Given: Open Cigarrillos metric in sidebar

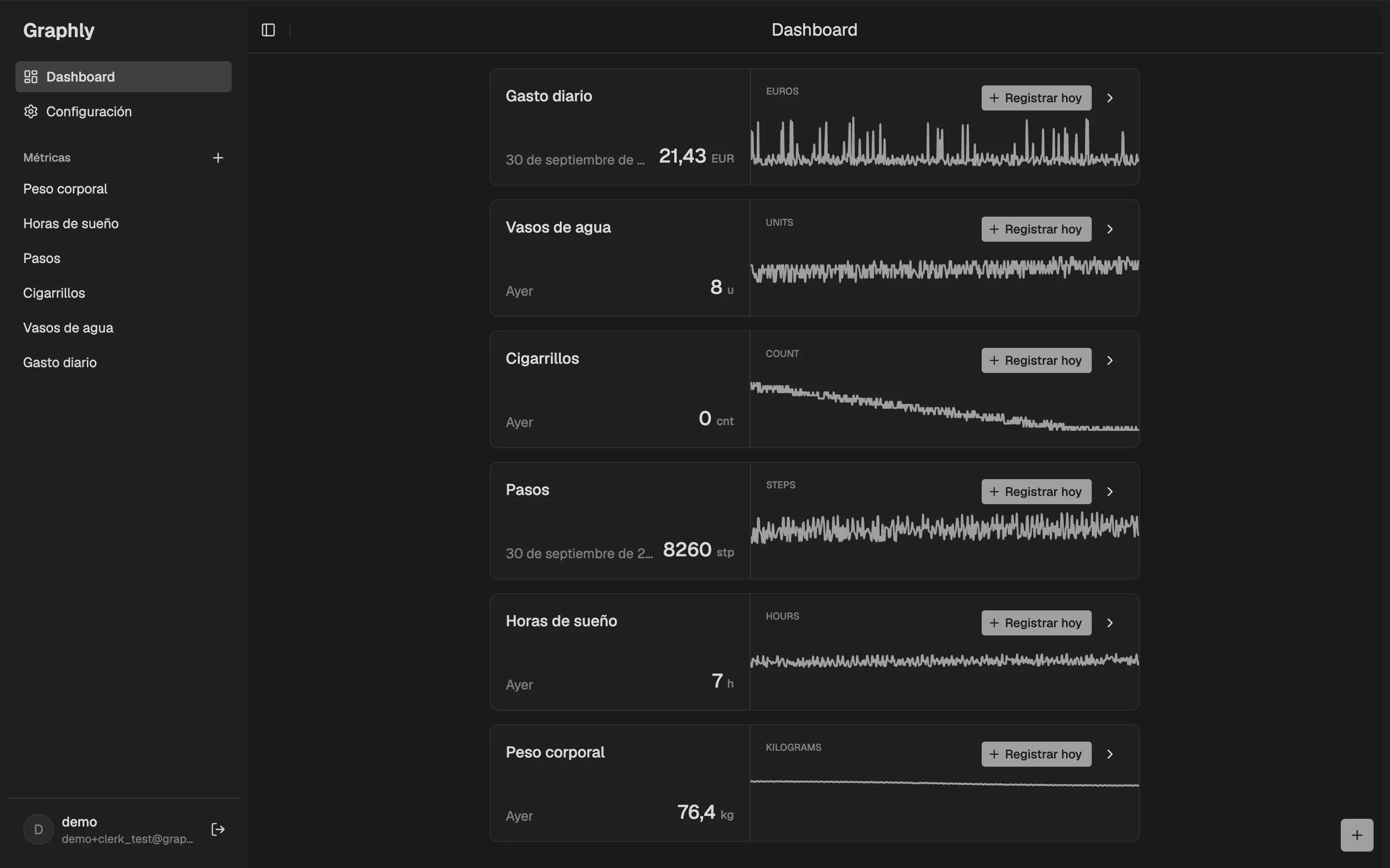Looking at the screenshot, I should (x=124, y=293).
